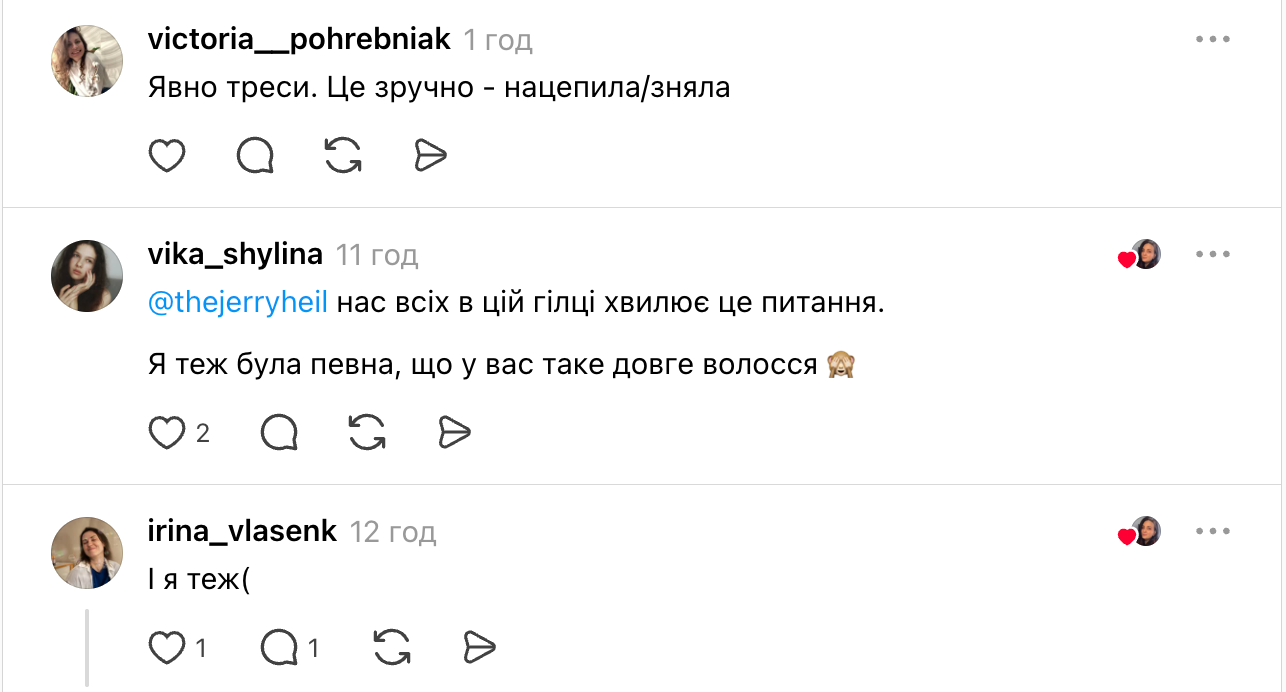
Task: Share irina_vlasenk's comment with the send icon
Action: coord(479,649)
